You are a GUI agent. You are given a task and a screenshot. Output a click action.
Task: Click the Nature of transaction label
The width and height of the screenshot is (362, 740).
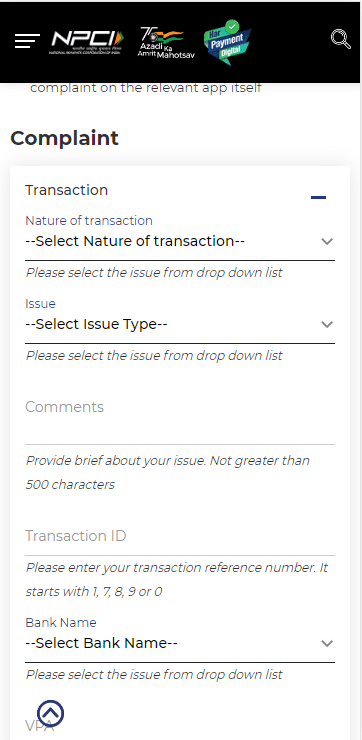tap(89, 220)
